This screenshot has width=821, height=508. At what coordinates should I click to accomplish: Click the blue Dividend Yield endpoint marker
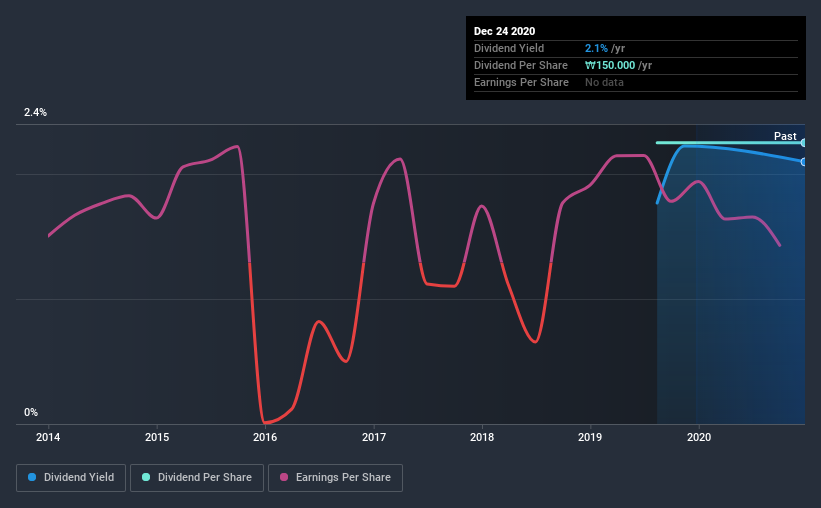[803, 162]
